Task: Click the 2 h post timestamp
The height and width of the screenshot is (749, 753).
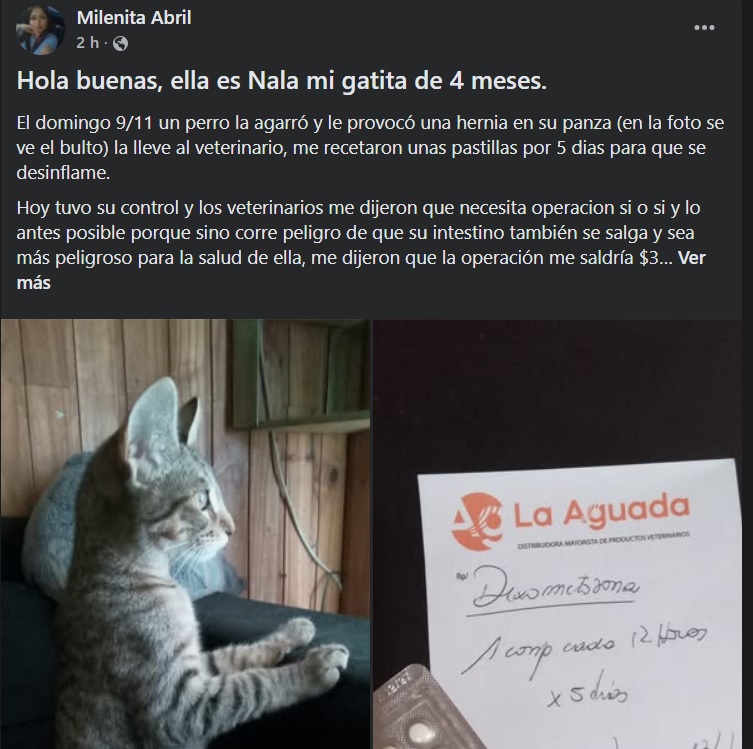Action: point(87,43)
